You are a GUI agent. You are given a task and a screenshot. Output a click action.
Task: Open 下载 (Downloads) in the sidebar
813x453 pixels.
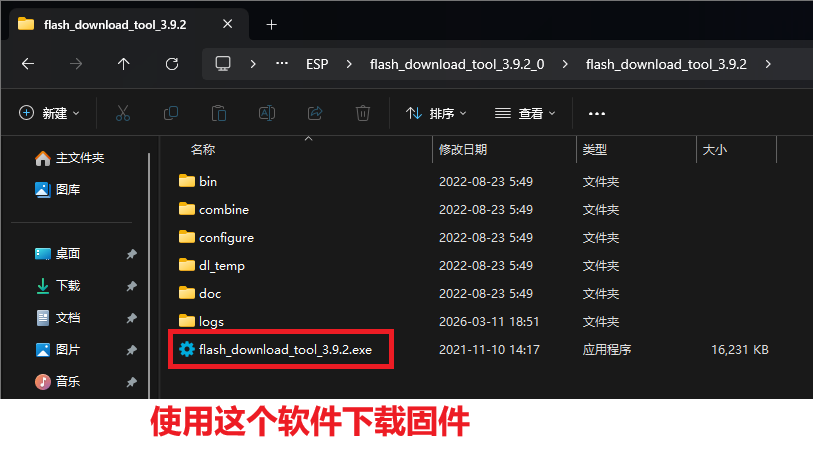click(68, 286)
